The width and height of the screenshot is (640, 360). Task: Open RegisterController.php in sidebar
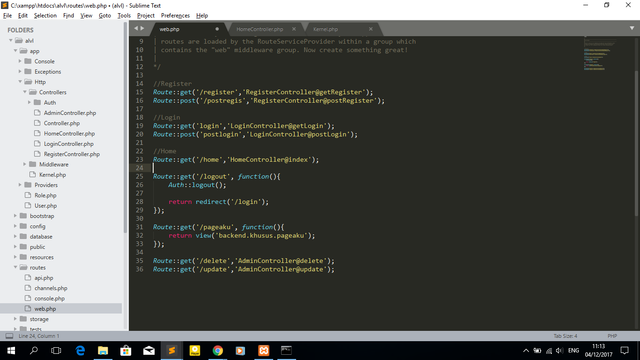[x=72, y=154]
